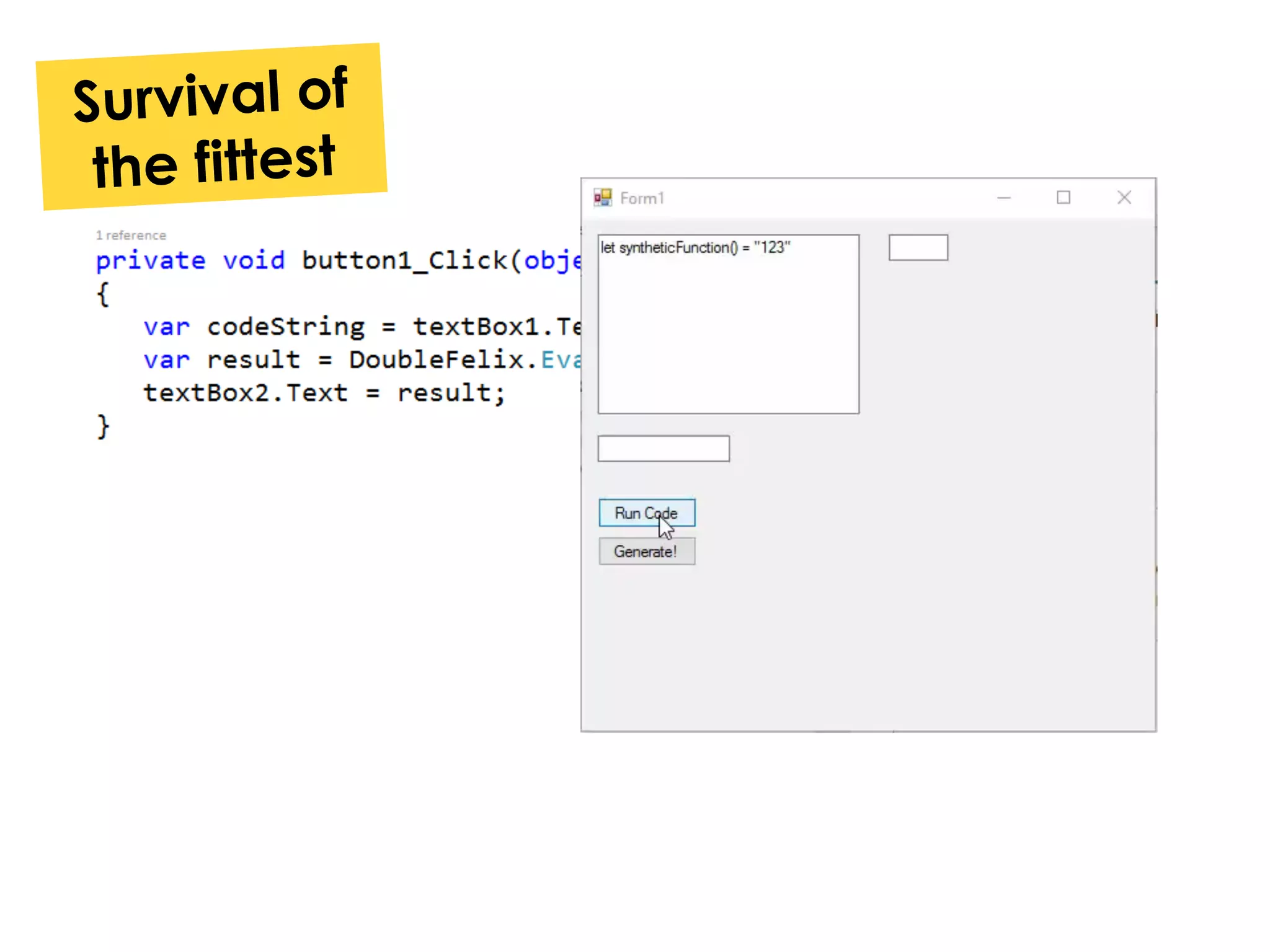The width and height of the screenshot is (1270, 952).
Task: Minimize the Form1 window
Action: [1004, 198]
